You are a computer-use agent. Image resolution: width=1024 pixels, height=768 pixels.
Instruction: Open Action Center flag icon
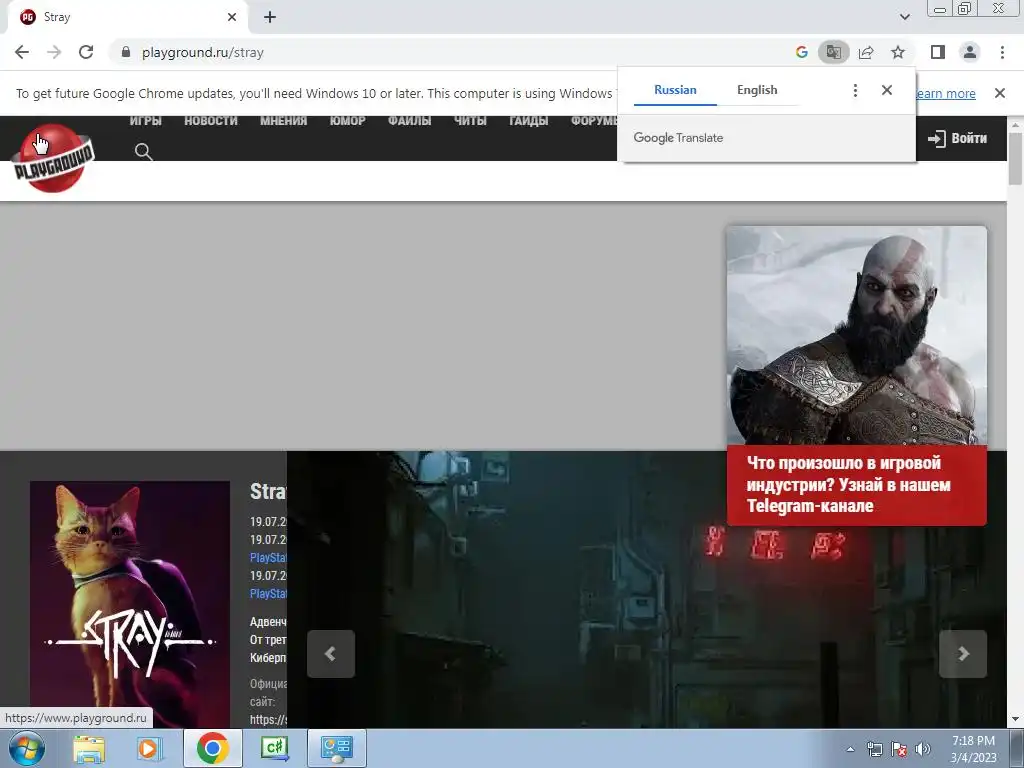[x=899, y=749]
